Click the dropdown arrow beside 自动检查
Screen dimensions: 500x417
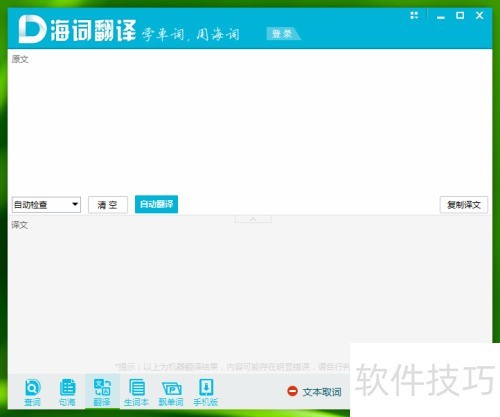[75, 204]
